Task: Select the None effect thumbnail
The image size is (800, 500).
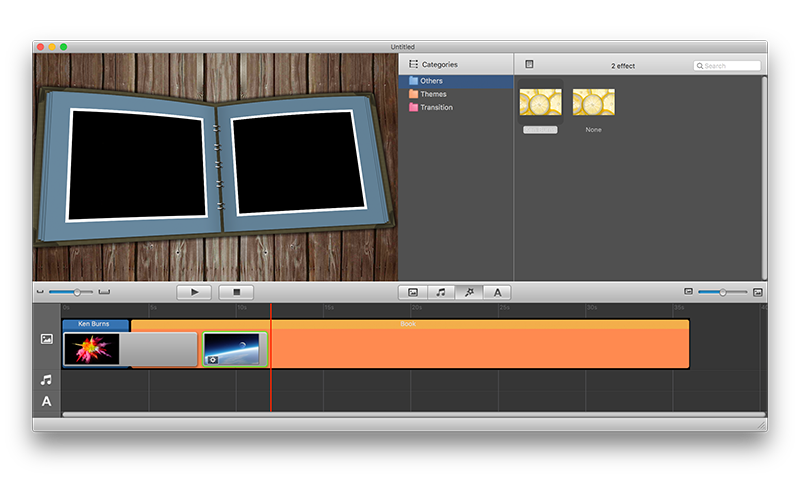Action: click(594, 103)
